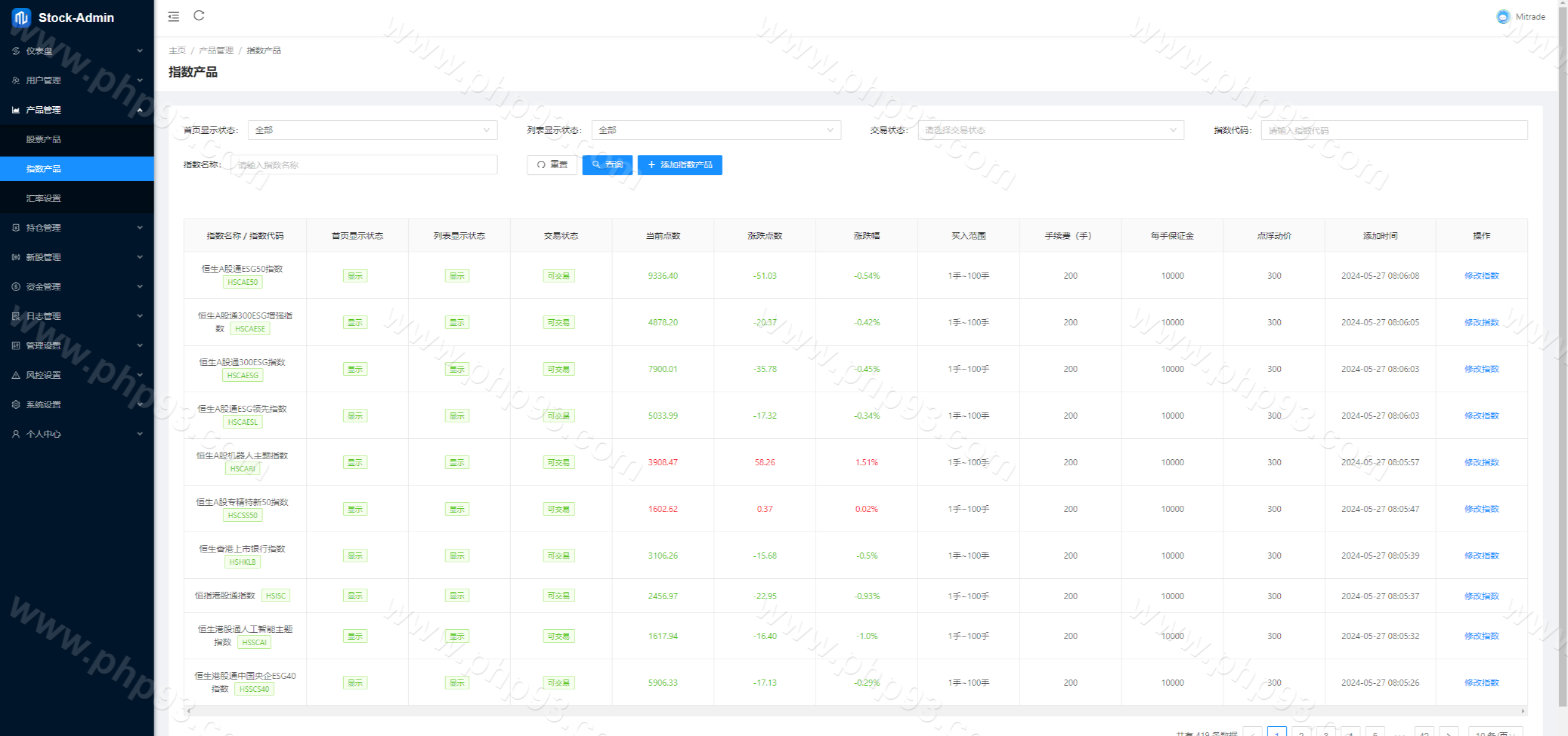Click the dashboard icon next to 仪表盘

pos(16,51)
